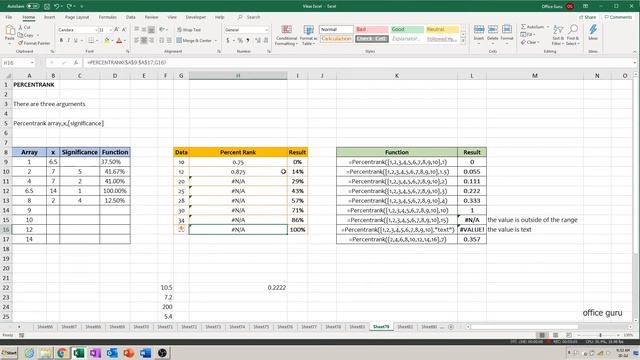Toggle underline formatting
Screen dimensions: 640x360
(x=76, y=40)
